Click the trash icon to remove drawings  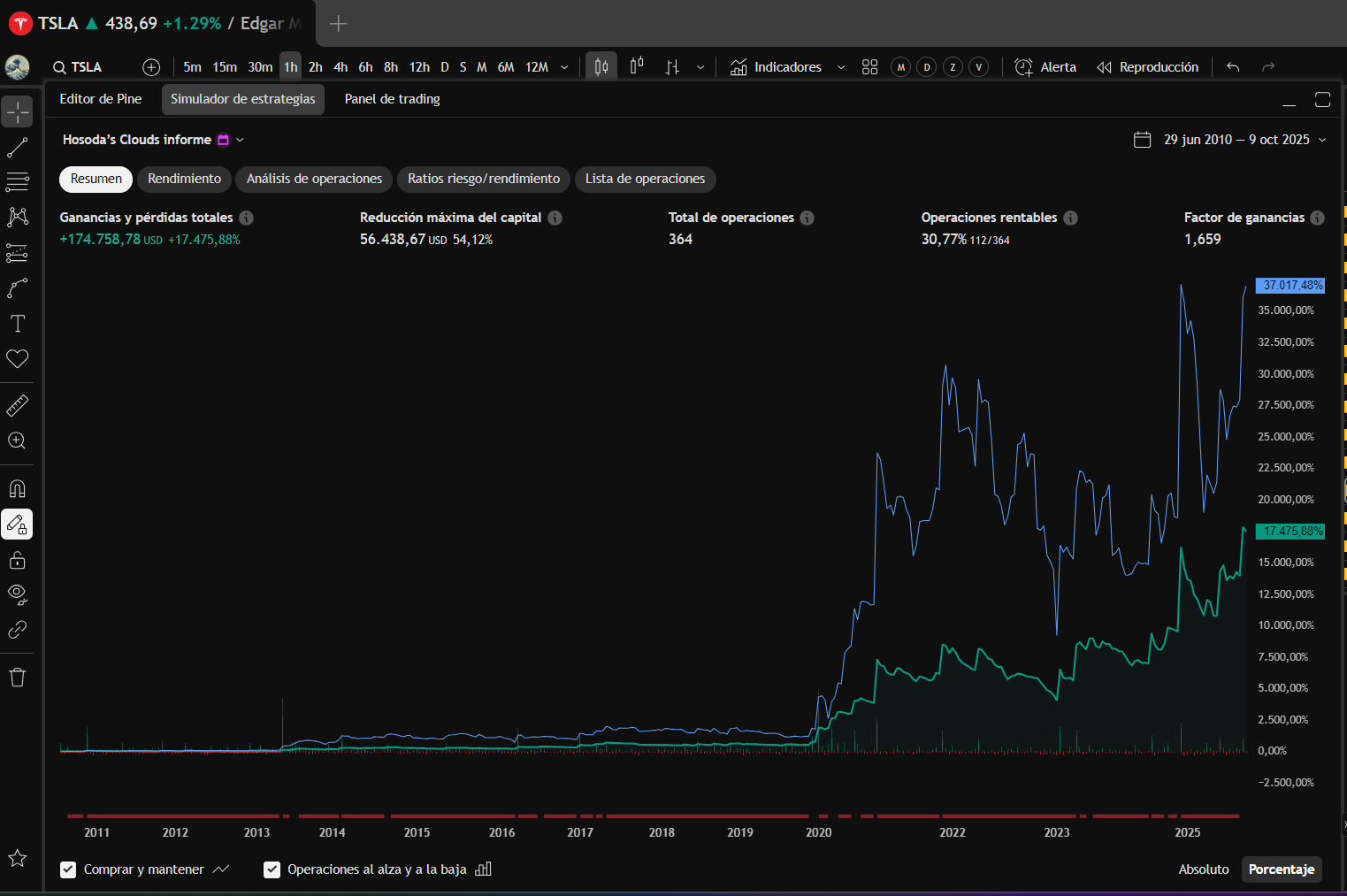(x=18, y=678)
